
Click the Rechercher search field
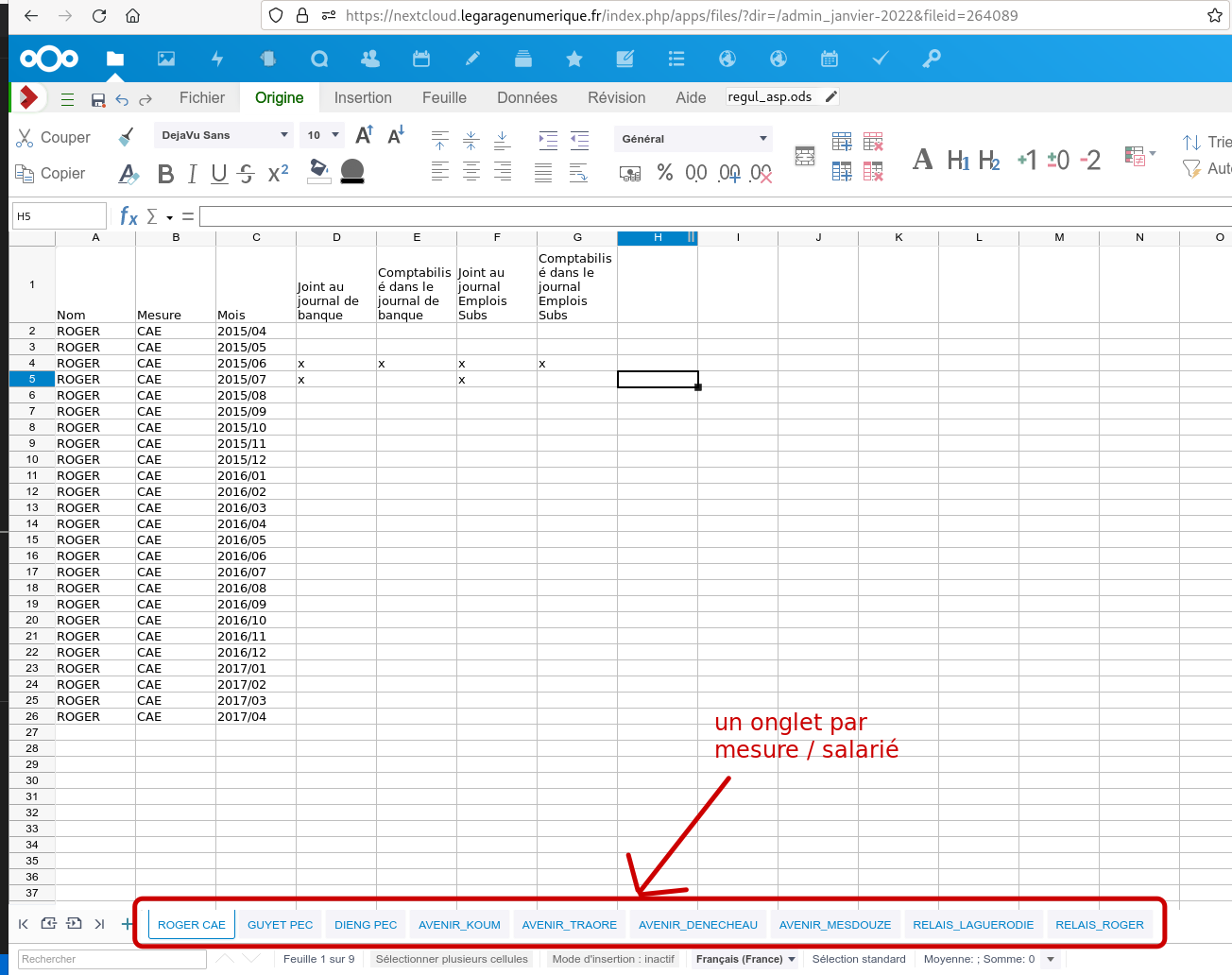(111, 959)
